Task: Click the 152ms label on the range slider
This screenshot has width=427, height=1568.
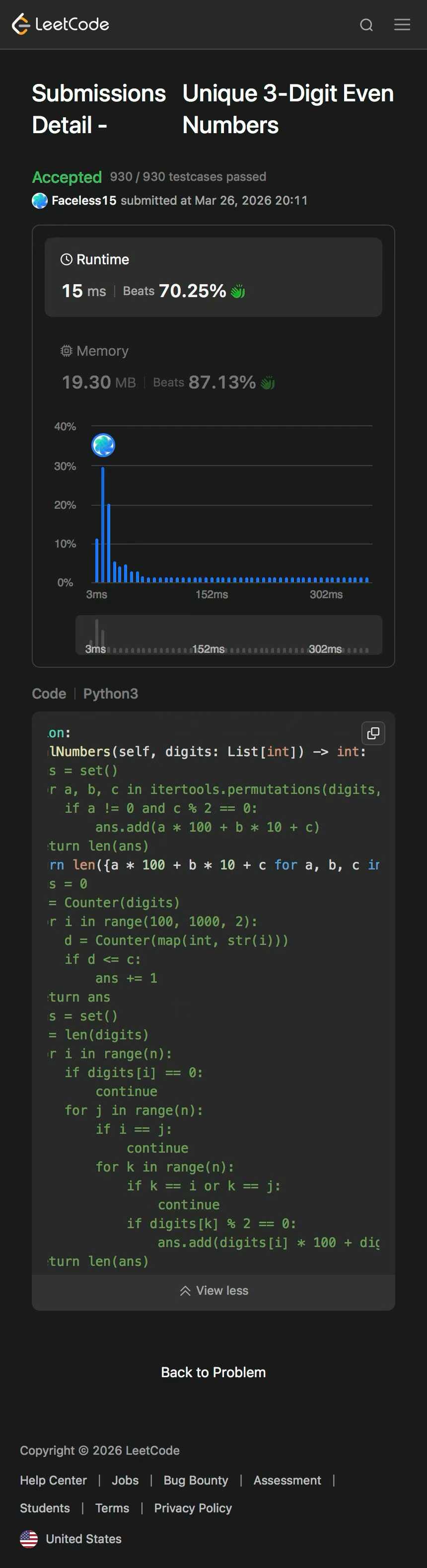Action: click(209, 649)
